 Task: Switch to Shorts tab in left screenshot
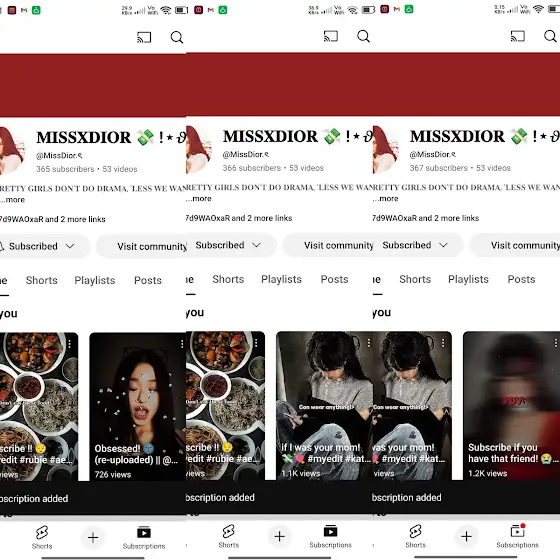(41, 280)
